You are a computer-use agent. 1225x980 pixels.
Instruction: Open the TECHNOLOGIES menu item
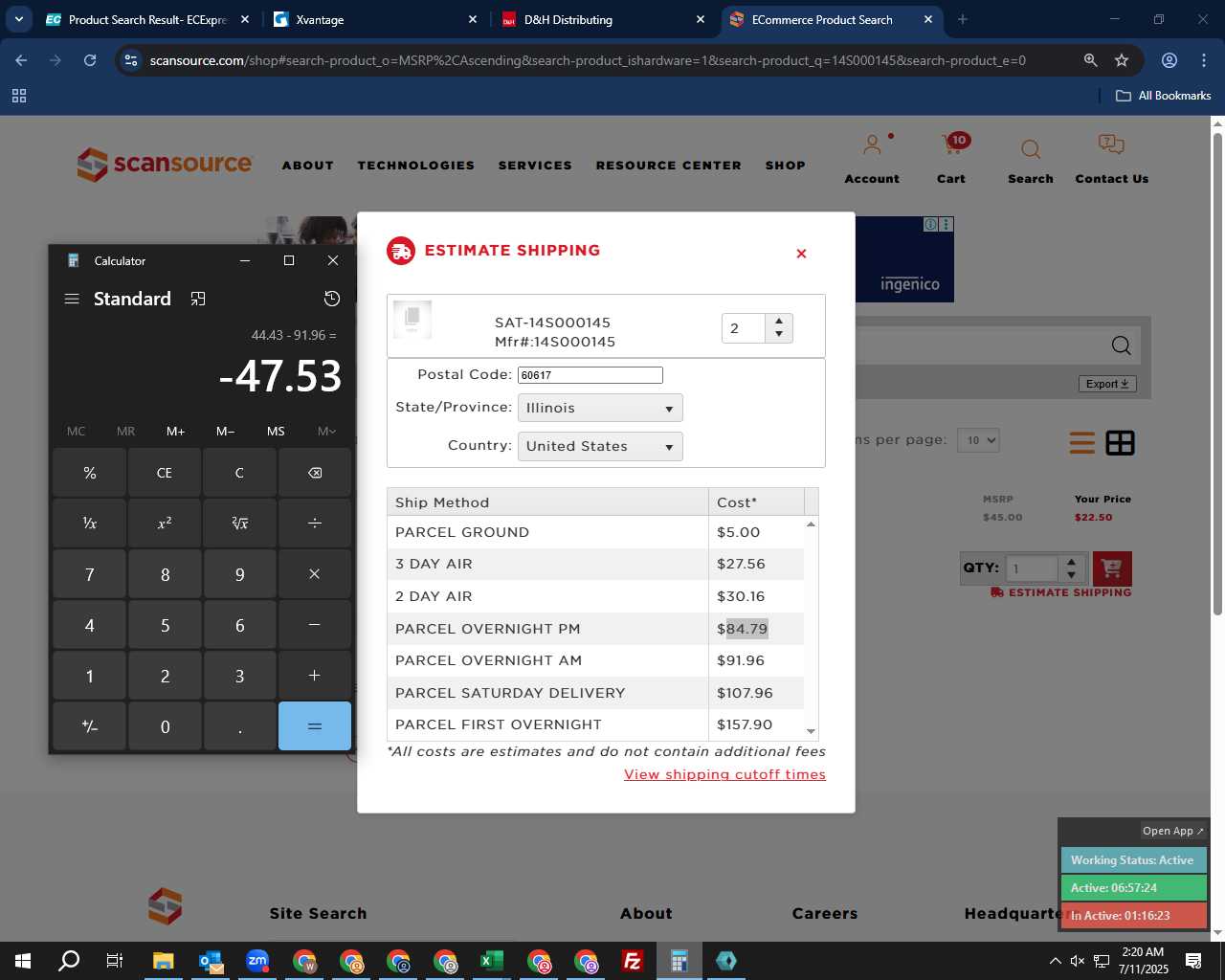[416, 166]
